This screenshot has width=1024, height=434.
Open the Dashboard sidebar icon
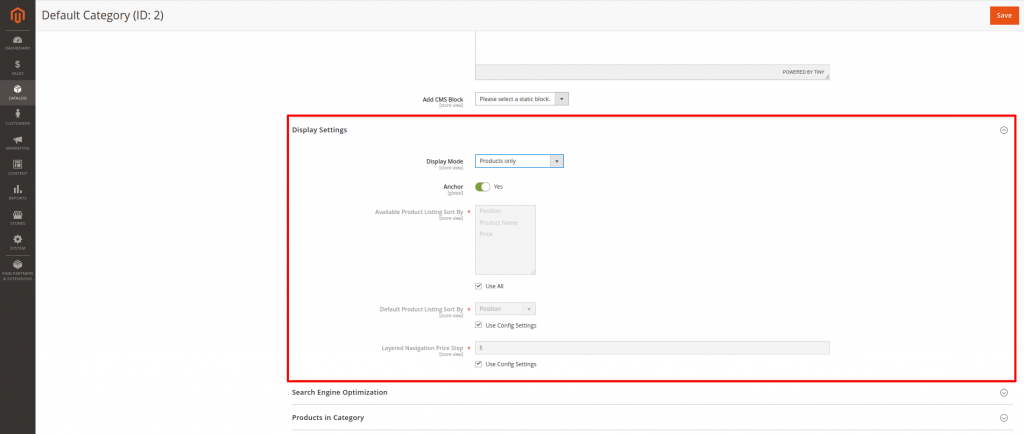click(17, 42)
